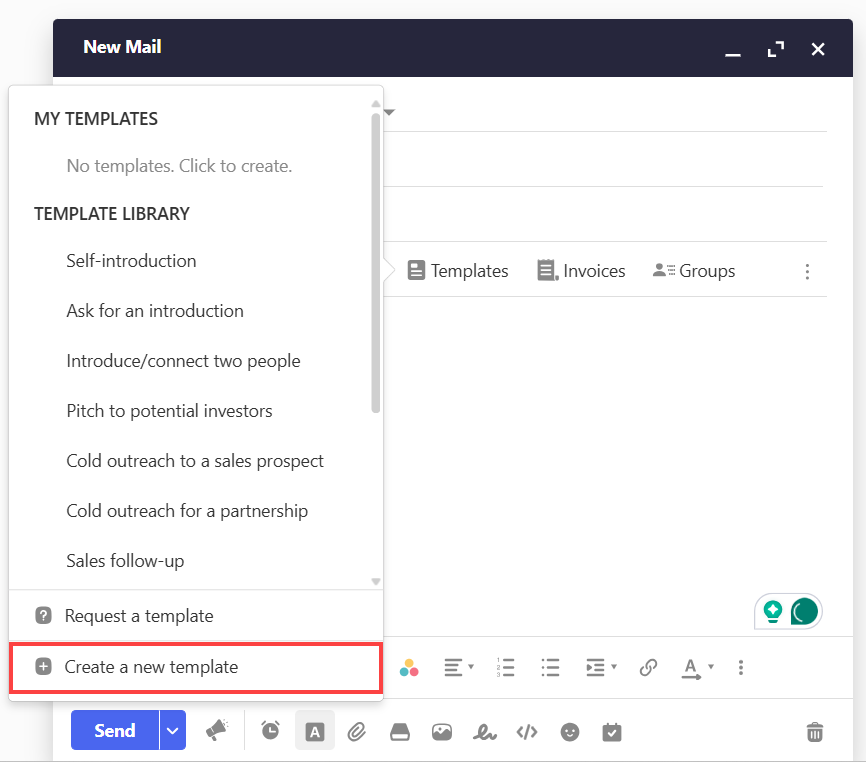Click the Send button
The image size is (866, 762).
(x=115, y=730)
